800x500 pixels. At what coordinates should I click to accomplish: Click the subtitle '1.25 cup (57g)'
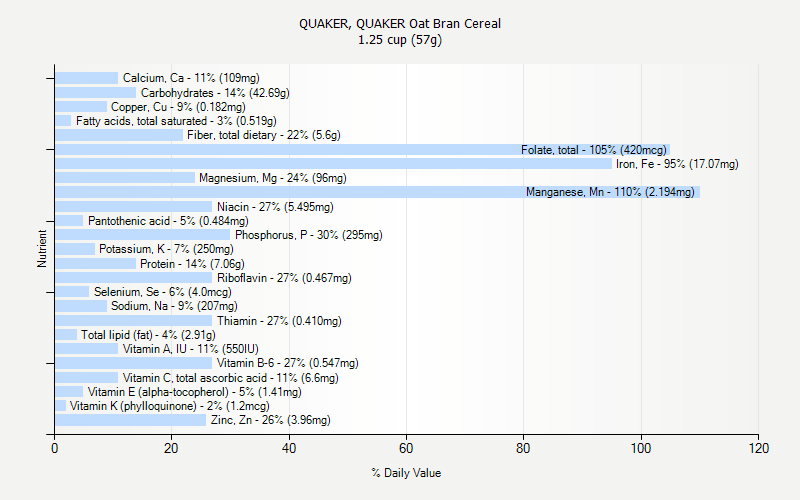click(399, 40)
